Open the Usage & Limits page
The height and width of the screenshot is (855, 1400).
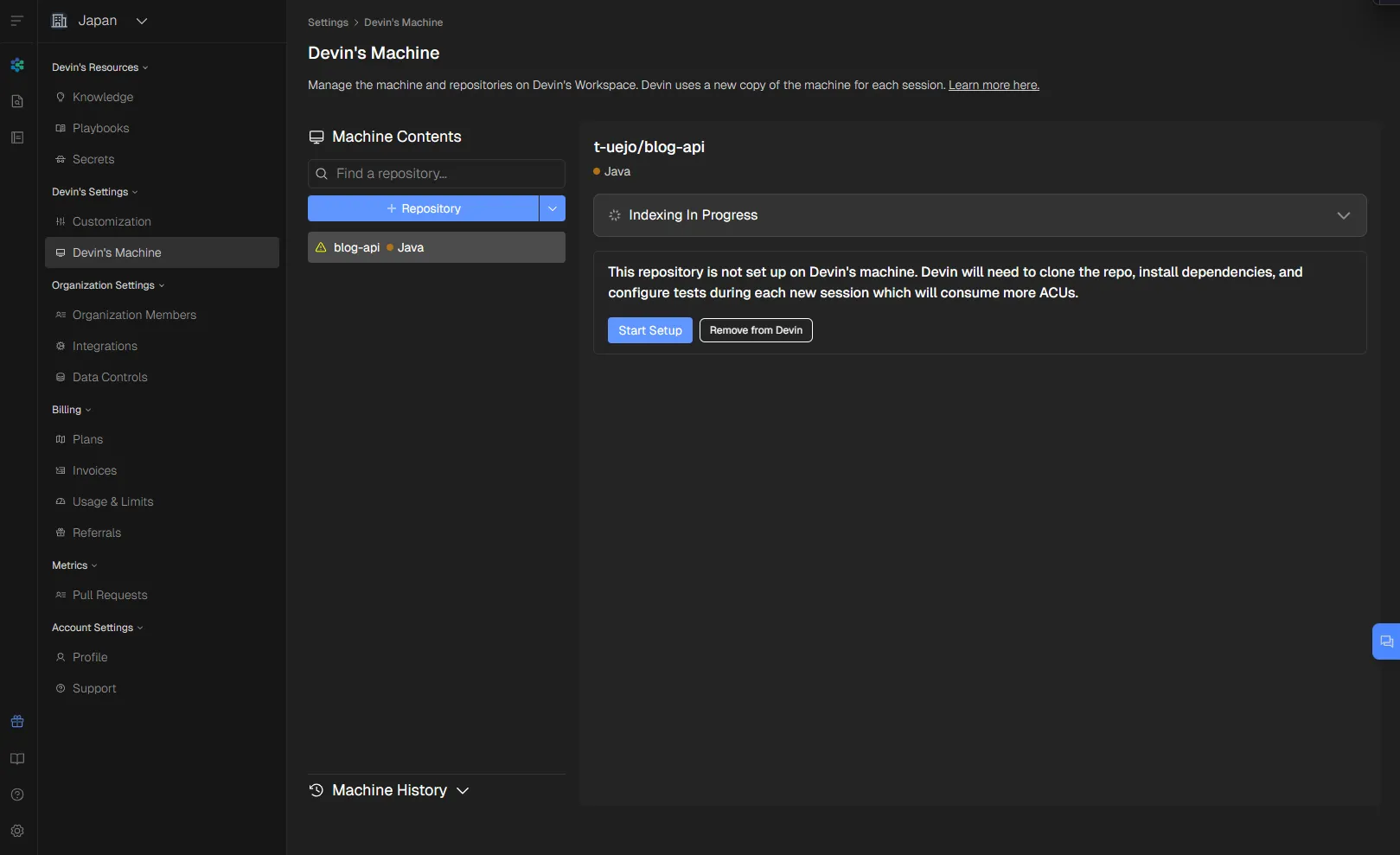tap(112, 501)
